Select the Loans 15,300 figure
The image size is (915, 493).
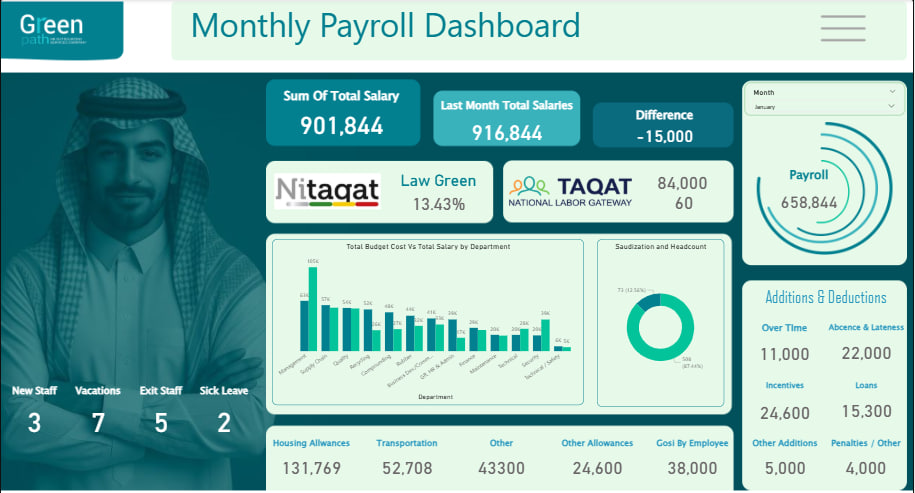click(x=866, y=411)
